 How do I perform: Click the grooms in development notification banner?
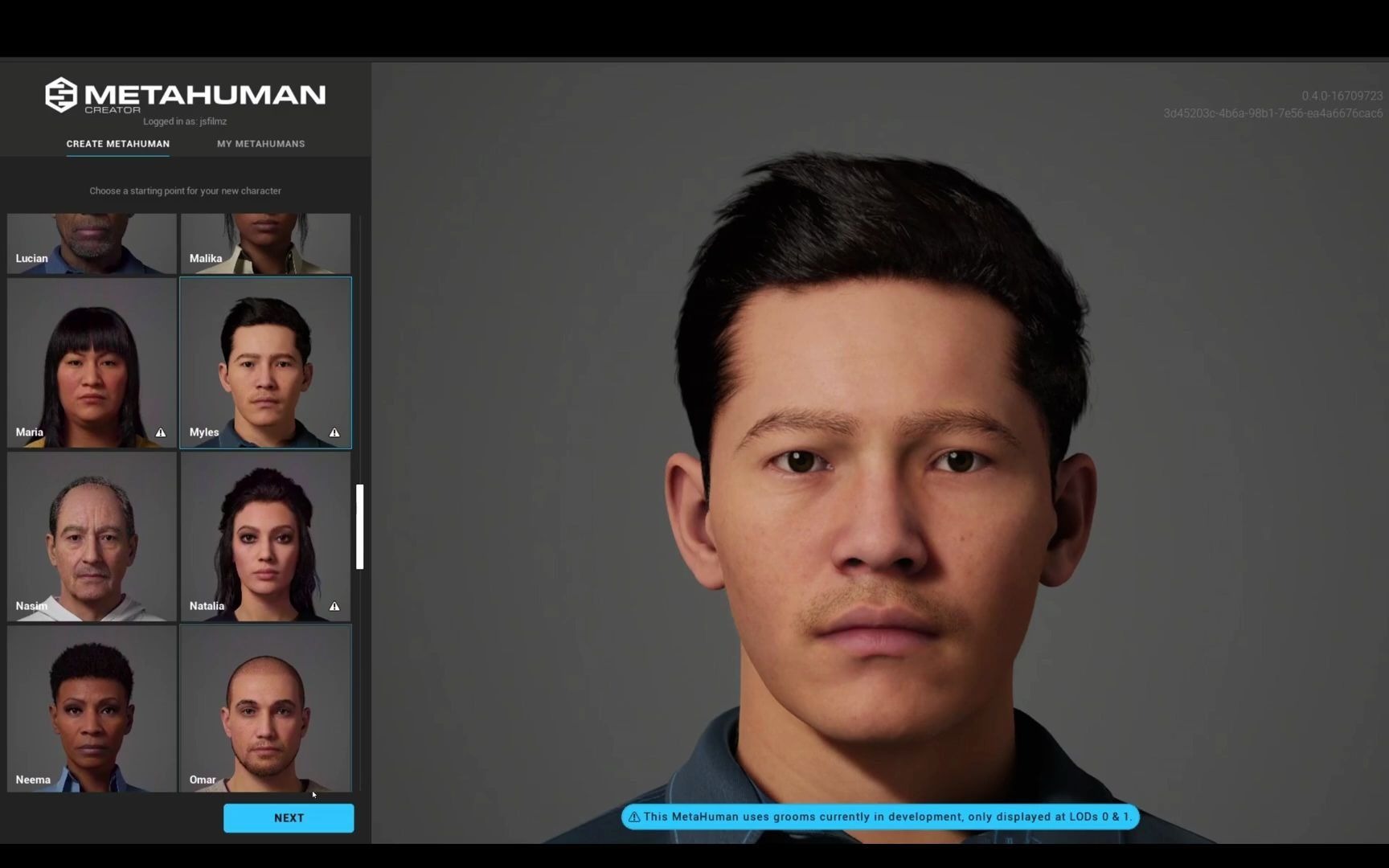[880, 817]
